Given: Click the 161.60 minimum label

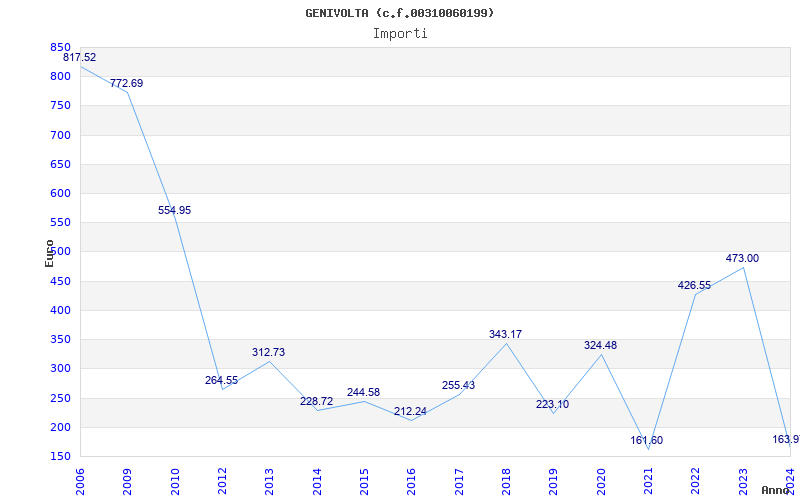Looking at the screenshot, I should [646, 440].
